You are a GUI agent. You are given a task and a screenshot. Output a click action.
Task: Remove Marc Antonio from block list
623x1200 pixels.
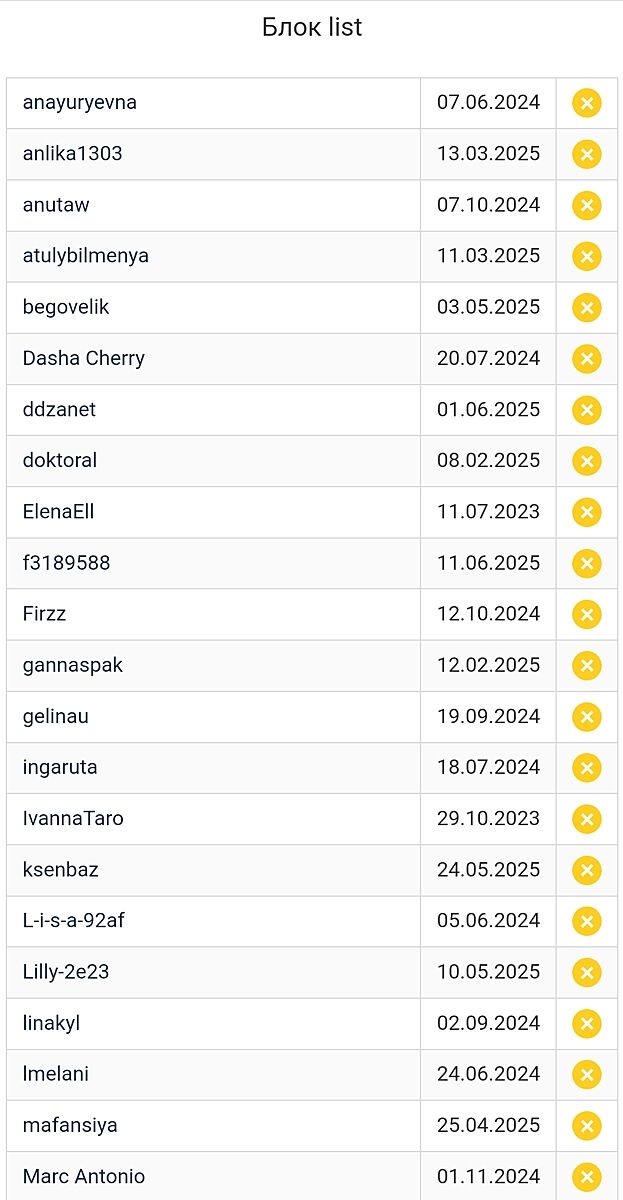point(587,1177)
